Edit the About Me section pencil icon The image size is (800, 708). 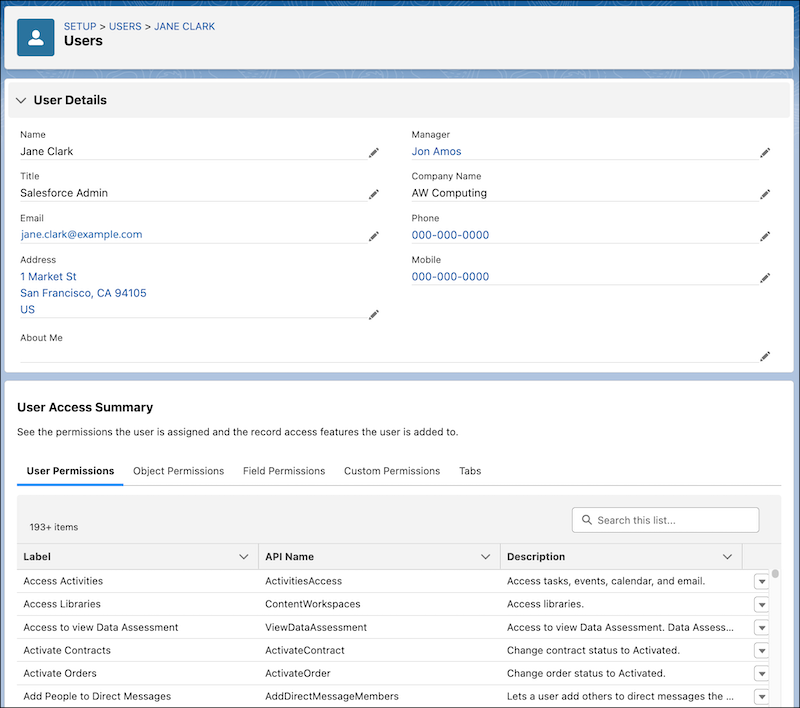pyautogui.click(x=765, y=355)
